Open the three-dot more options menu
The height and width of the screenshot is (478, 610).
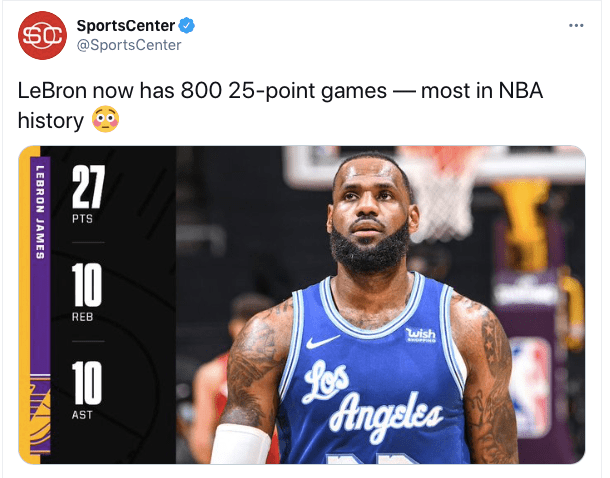tap(576, 26)
